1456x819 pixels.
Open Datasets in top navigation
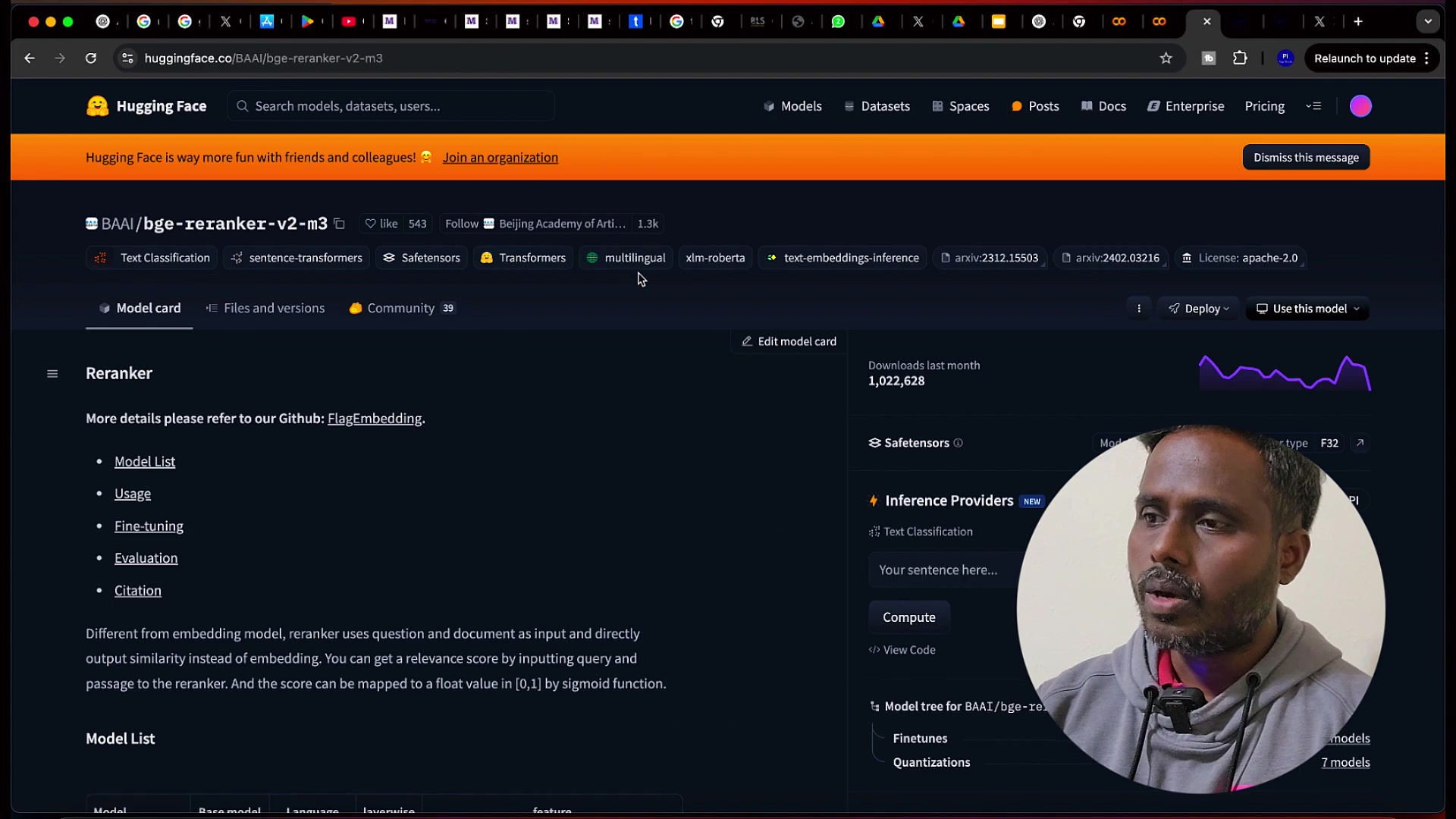pos(877,106)
